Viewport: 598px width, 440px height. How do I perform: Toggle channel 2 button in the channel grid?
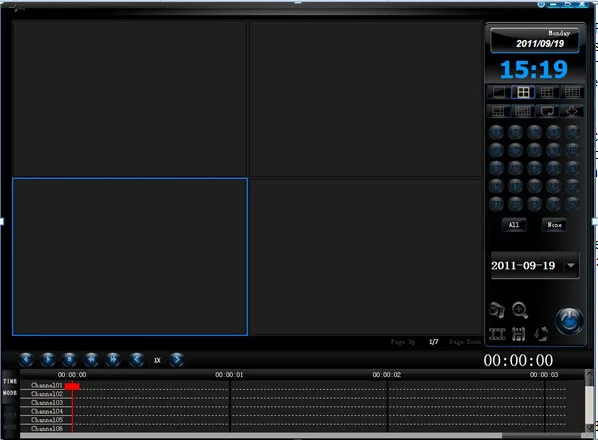point(515,132)
